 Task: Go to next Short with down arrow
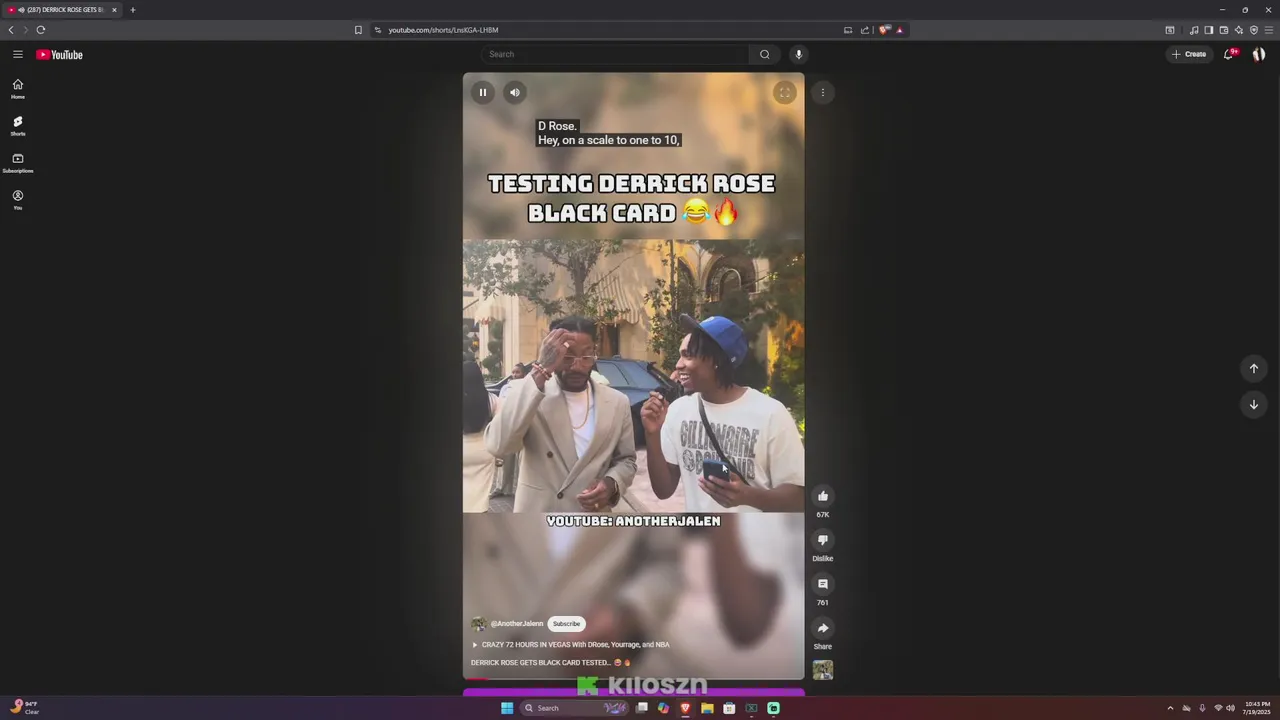click(x=1254, y=404)
